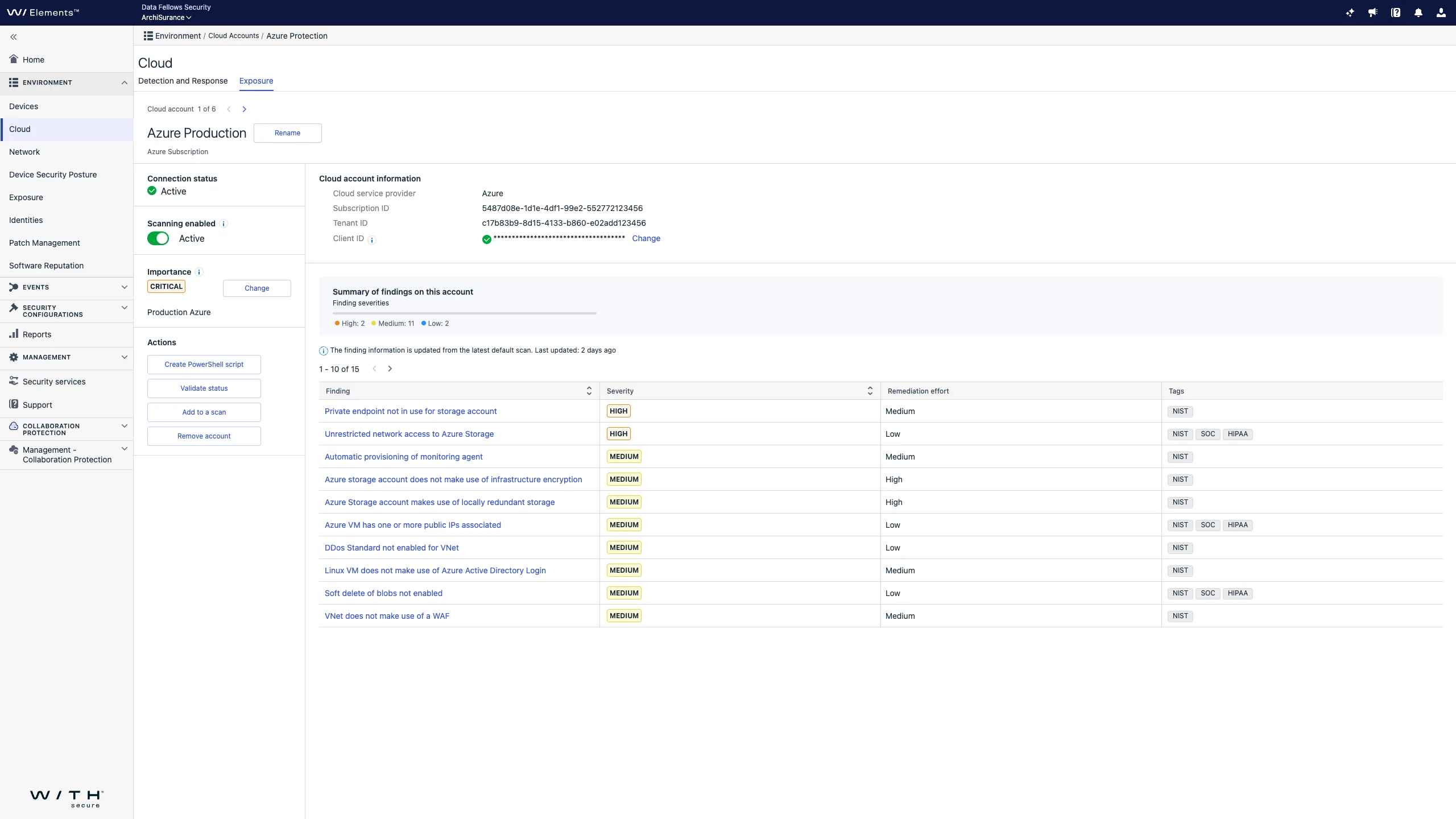Sort findings by Severity column
Image resolution: width=1456 pixels, height=819 pixels.
[870, 391]
